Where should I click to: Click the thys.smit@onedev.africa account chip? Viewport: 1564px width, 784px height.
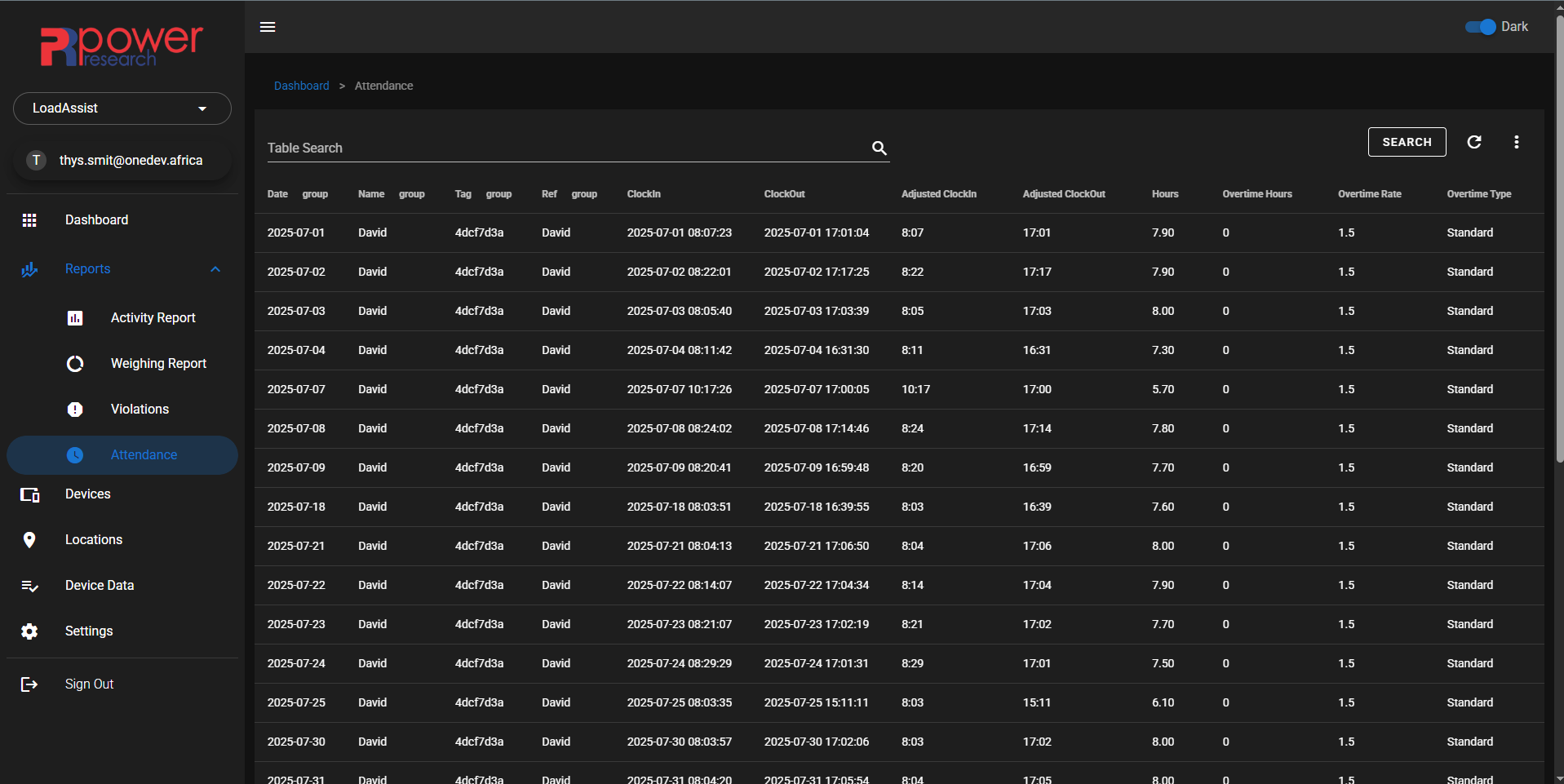tap(122, 161)
